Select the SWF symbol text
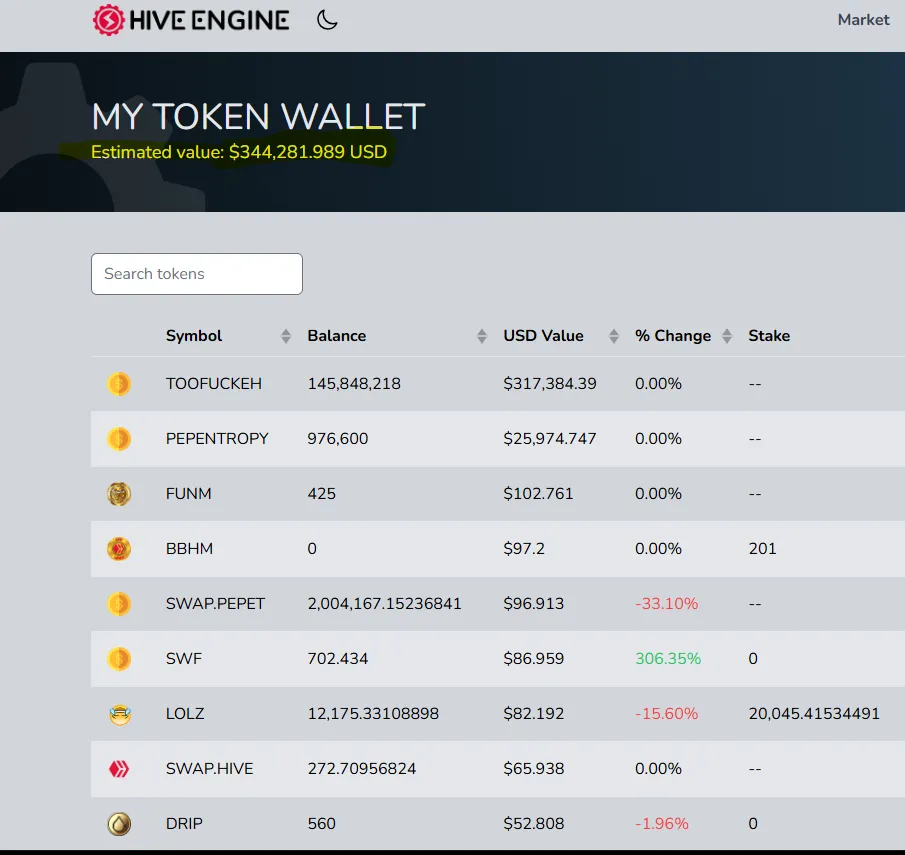 pyautogui.click(x=184, y=659)
